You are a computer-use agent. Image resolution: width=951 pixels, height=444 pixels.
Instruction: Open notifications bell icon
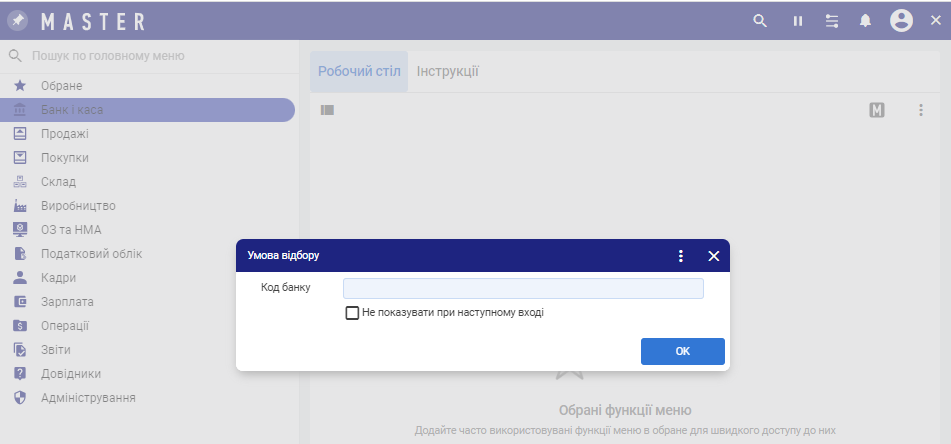(x=865, y=21)
